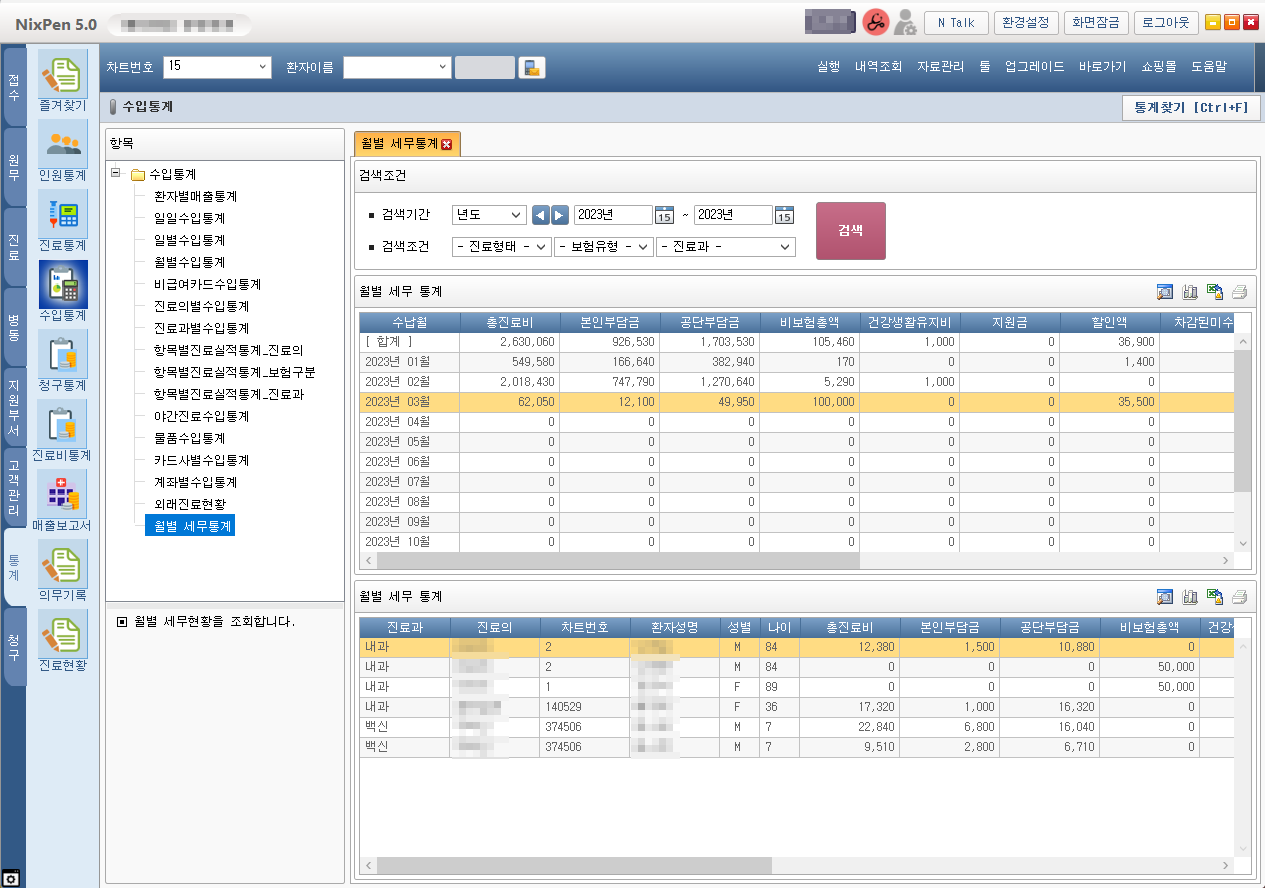
Task: Expand the 보험유형 filter dropdown
Action: pos(603,246)
